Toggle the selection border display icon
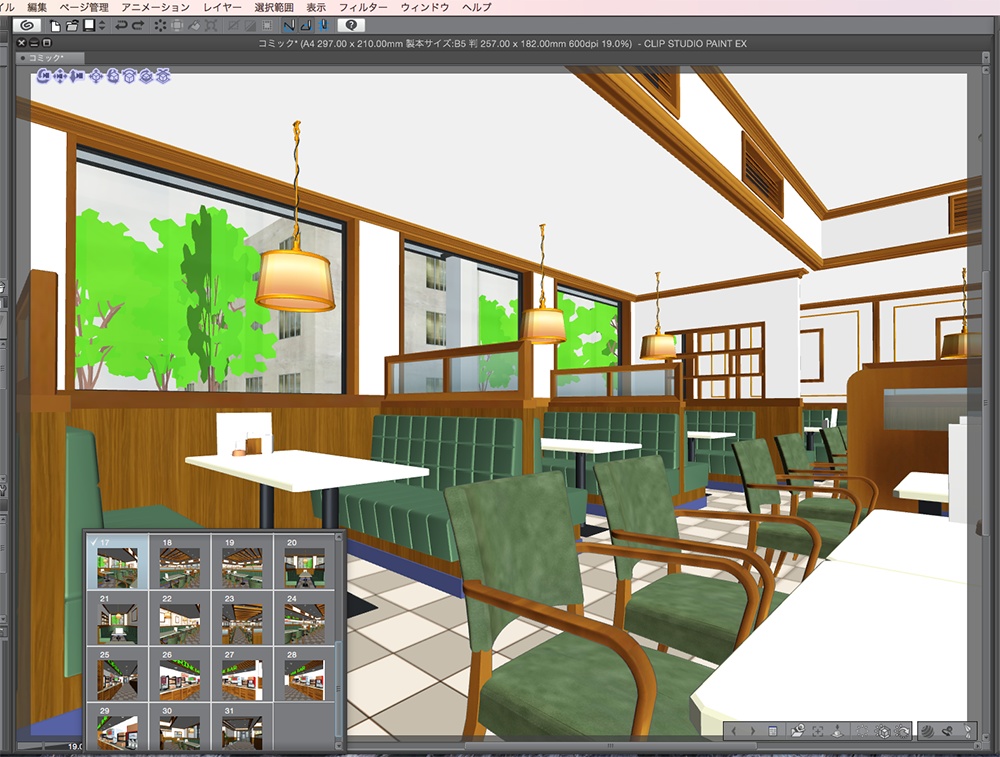This screenshot has height=757, width=1000. [x=267, y=26]
